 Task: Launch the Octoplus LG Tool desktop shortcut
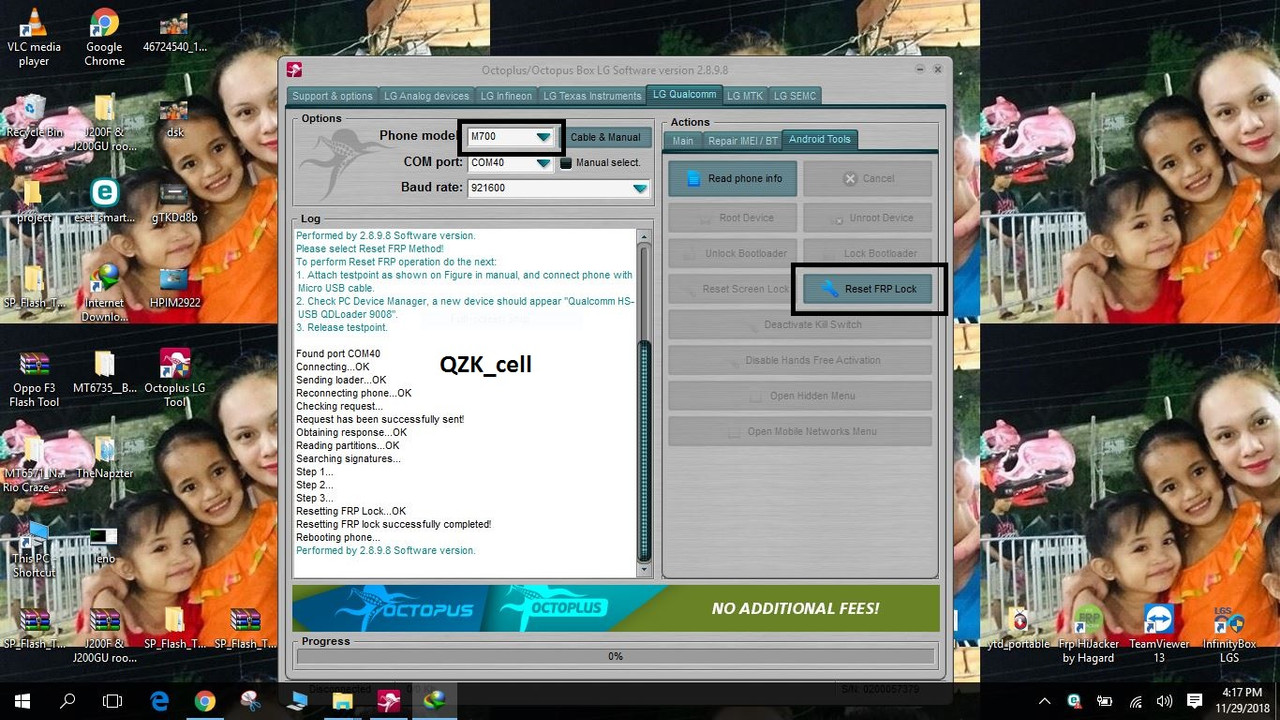(x=174, y=378)
